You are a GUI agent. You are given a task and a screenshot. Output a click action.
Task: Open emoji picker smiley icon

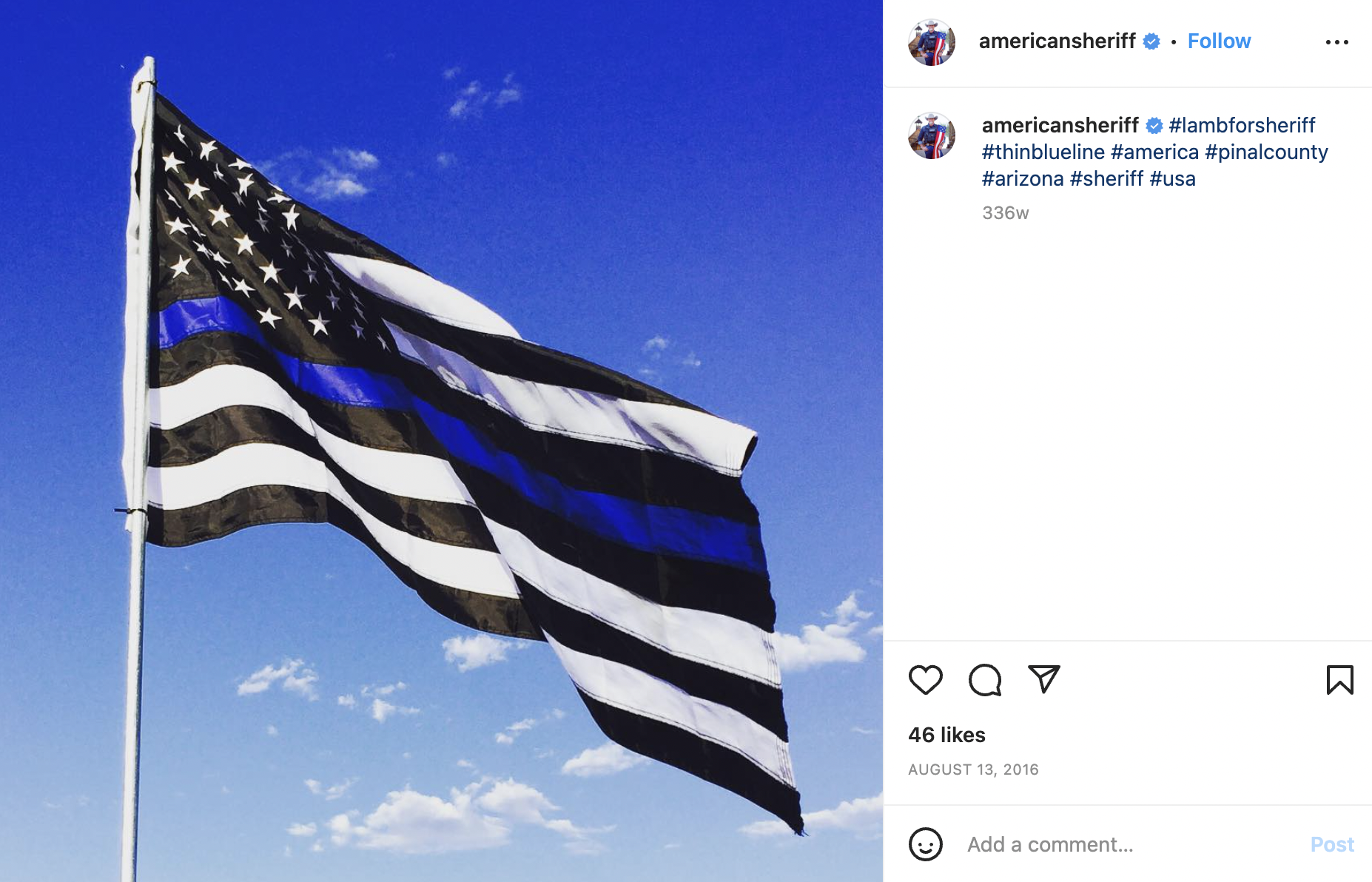pyautogui.click(x=925, y=844)
